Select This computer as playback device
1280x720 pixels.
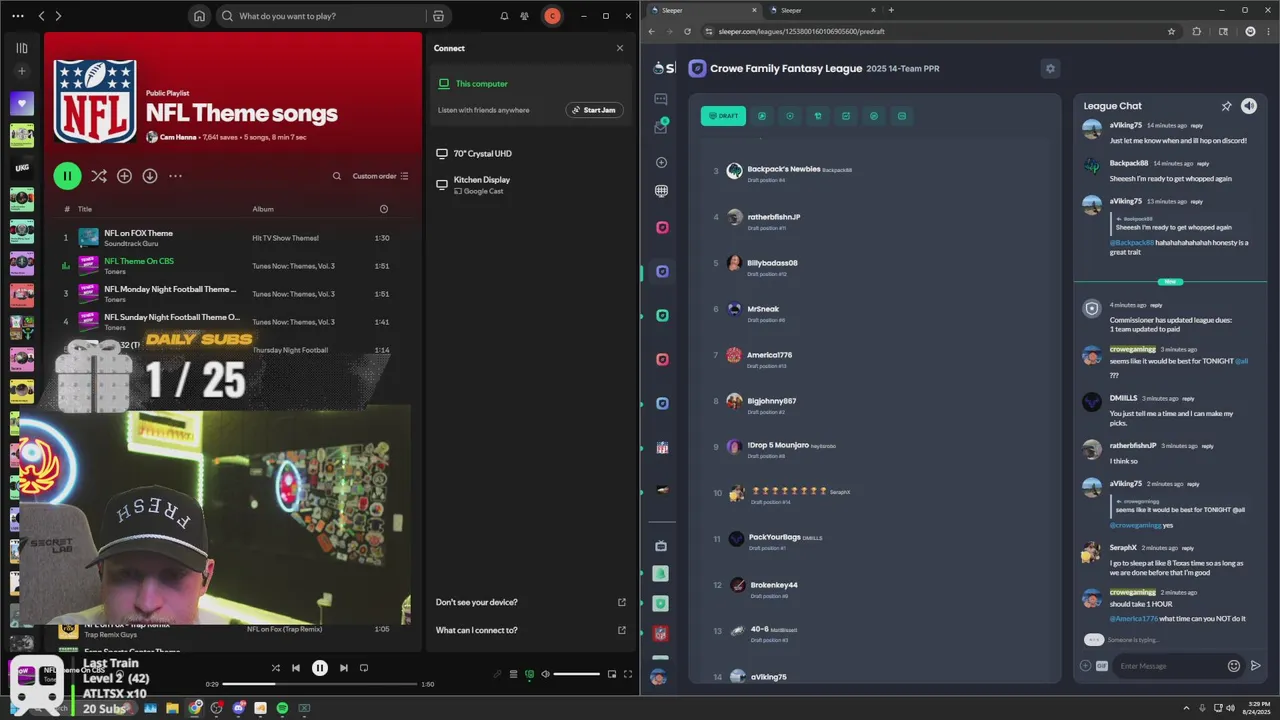tap(530, 84)
